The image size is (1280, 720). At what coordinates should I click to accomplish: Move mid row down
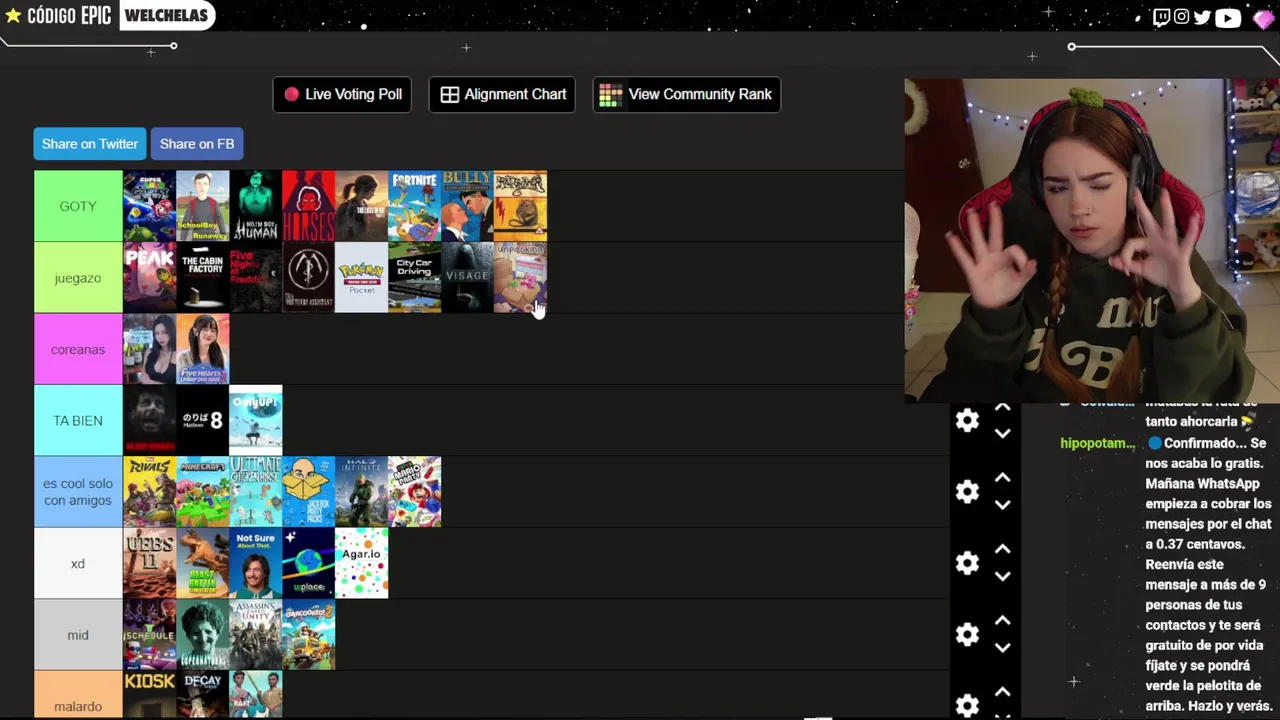click(1003, 648)
